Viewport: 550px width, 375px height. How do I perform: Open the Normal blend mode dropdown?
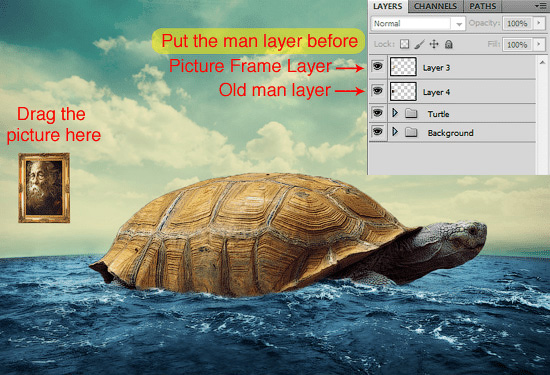(418, 24)
